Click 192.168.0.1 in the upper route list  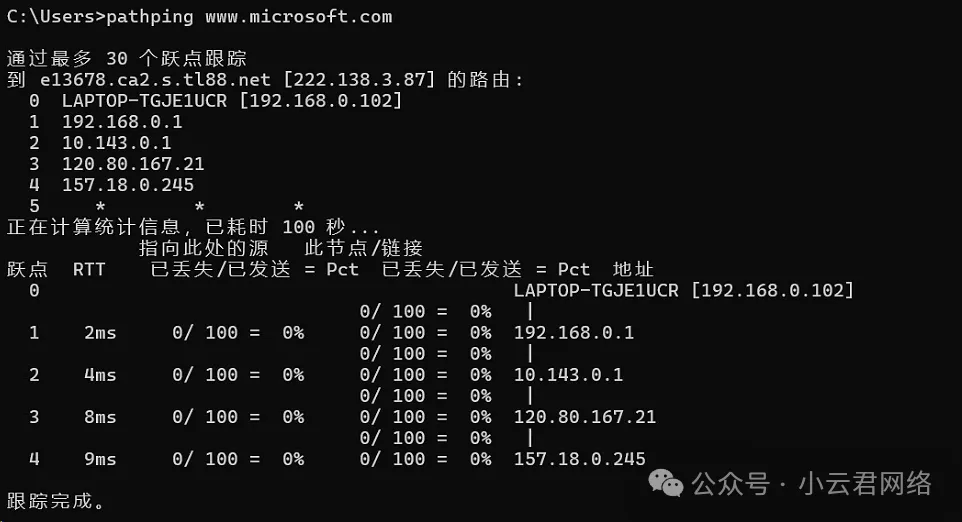pos(122,121)
